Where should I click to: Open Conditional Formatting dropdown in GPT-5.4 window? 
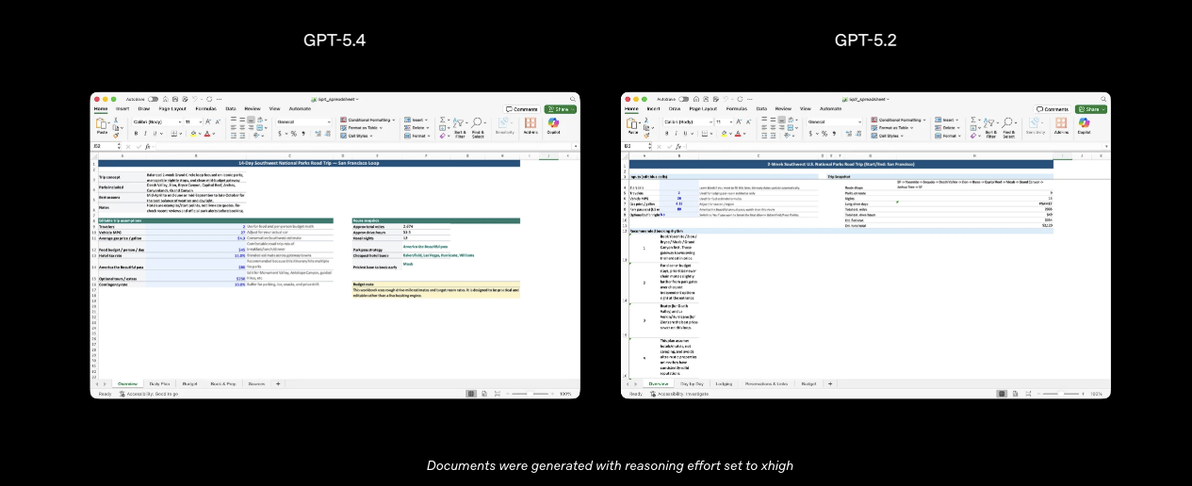click(369, 120)
